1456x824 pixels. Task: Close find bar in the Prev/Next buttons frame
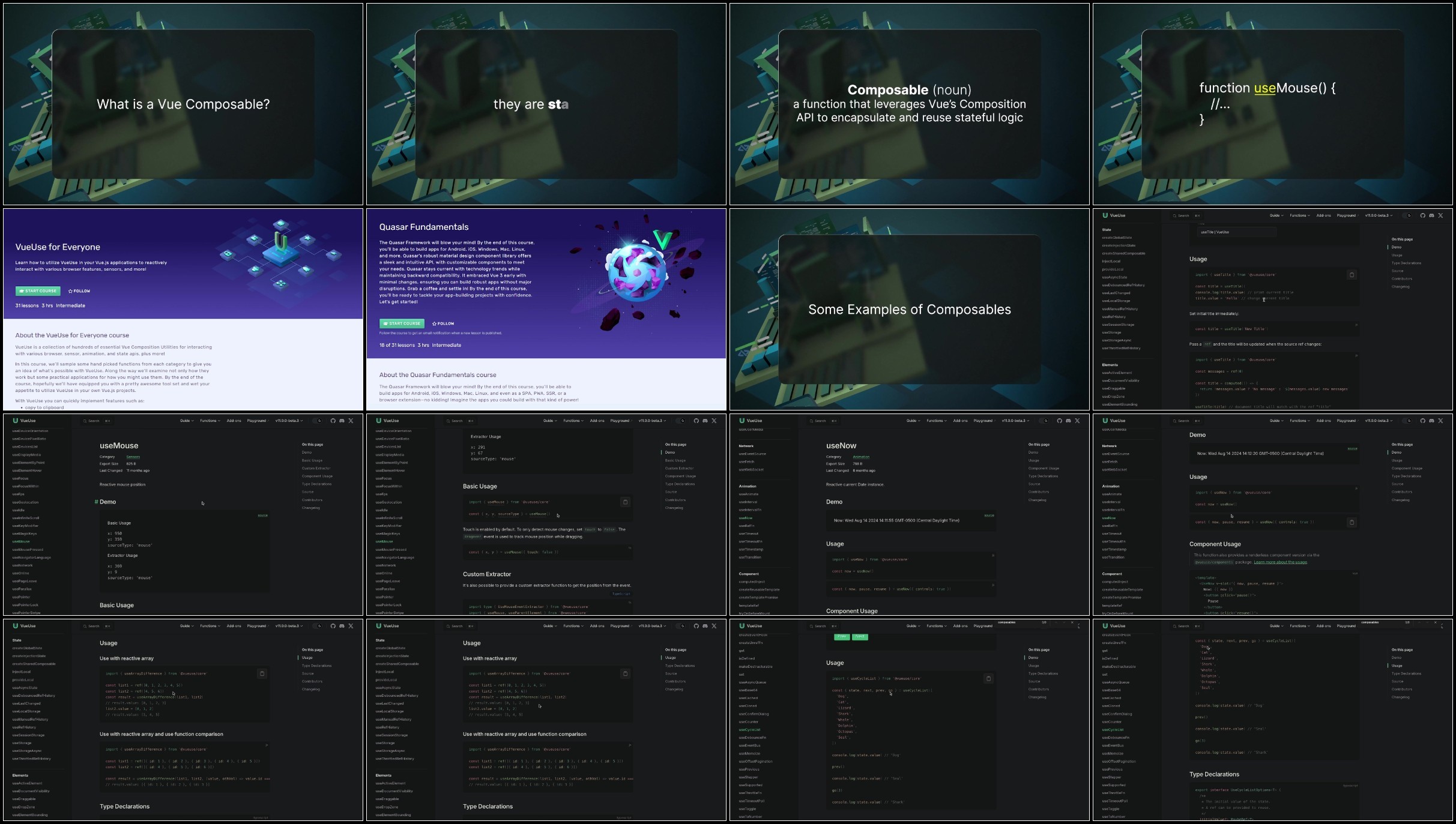tap(1072, 622)
